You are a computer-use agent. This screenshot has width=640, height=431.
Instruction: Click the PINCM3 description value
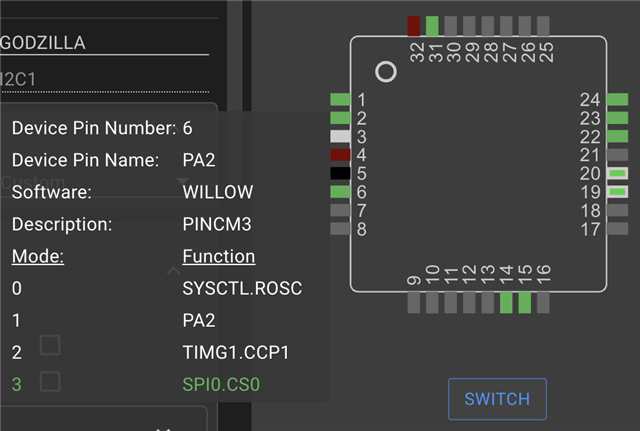(217, 224)
